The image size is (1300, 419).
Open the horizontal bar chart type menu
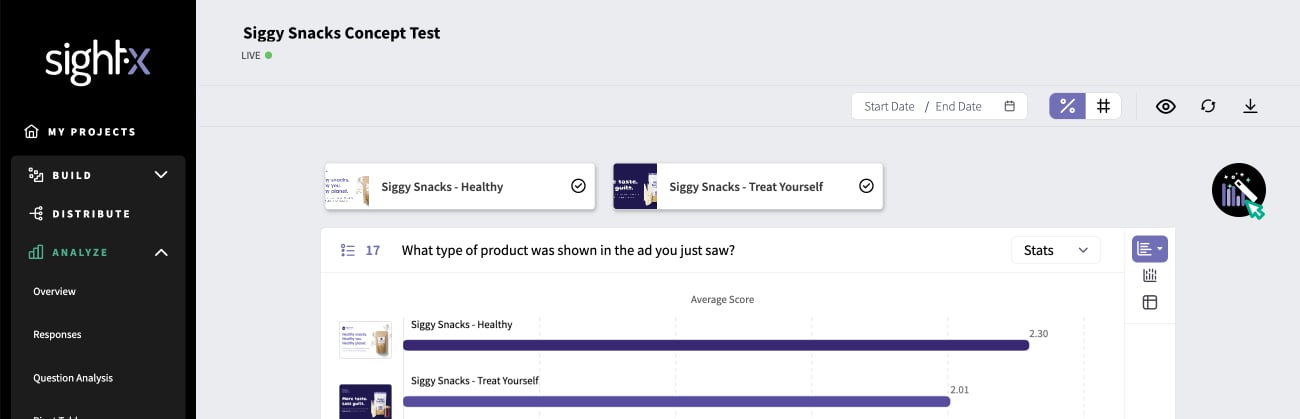[1150, 249]
